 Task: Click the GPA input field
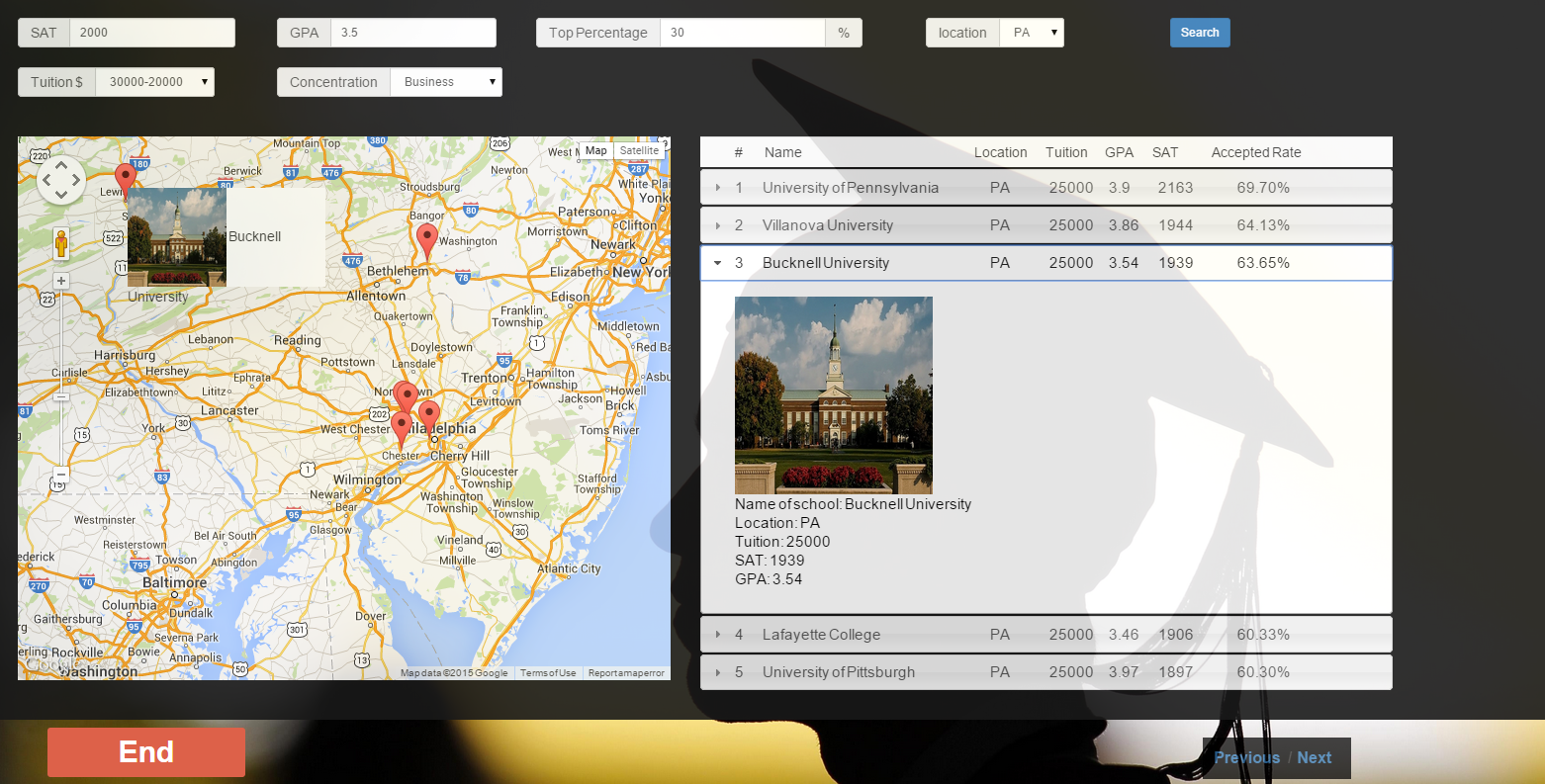pyautogui.click(x=413, y=33)
